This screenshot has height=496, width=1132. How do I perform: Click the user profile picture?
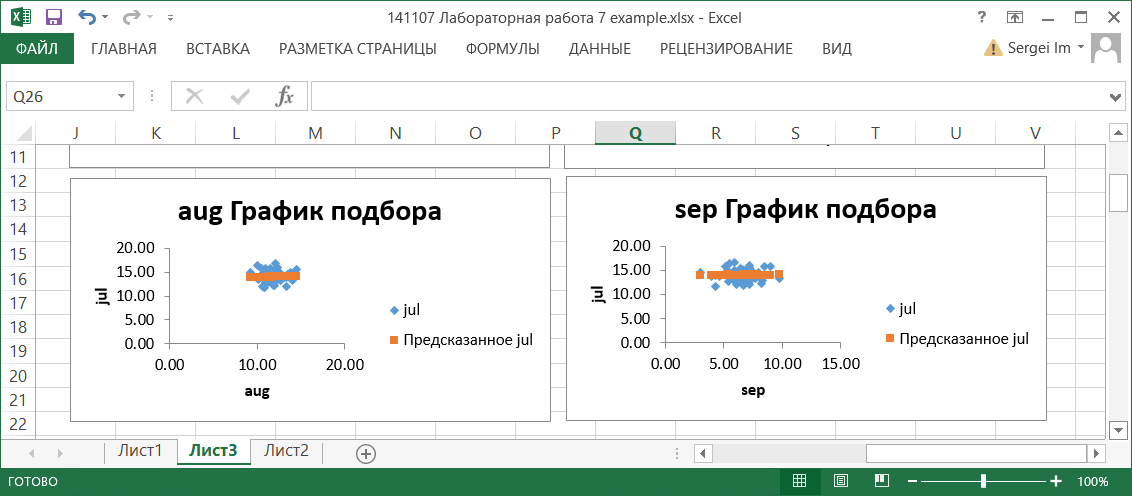tap(1105, 48)
